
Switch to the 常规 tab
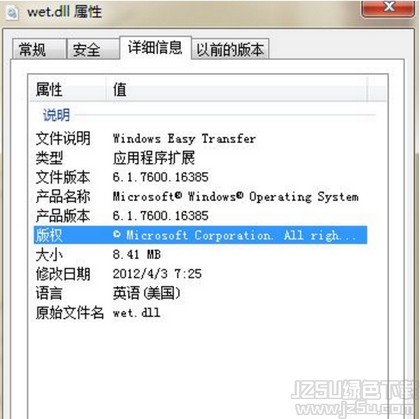(39, 49)
